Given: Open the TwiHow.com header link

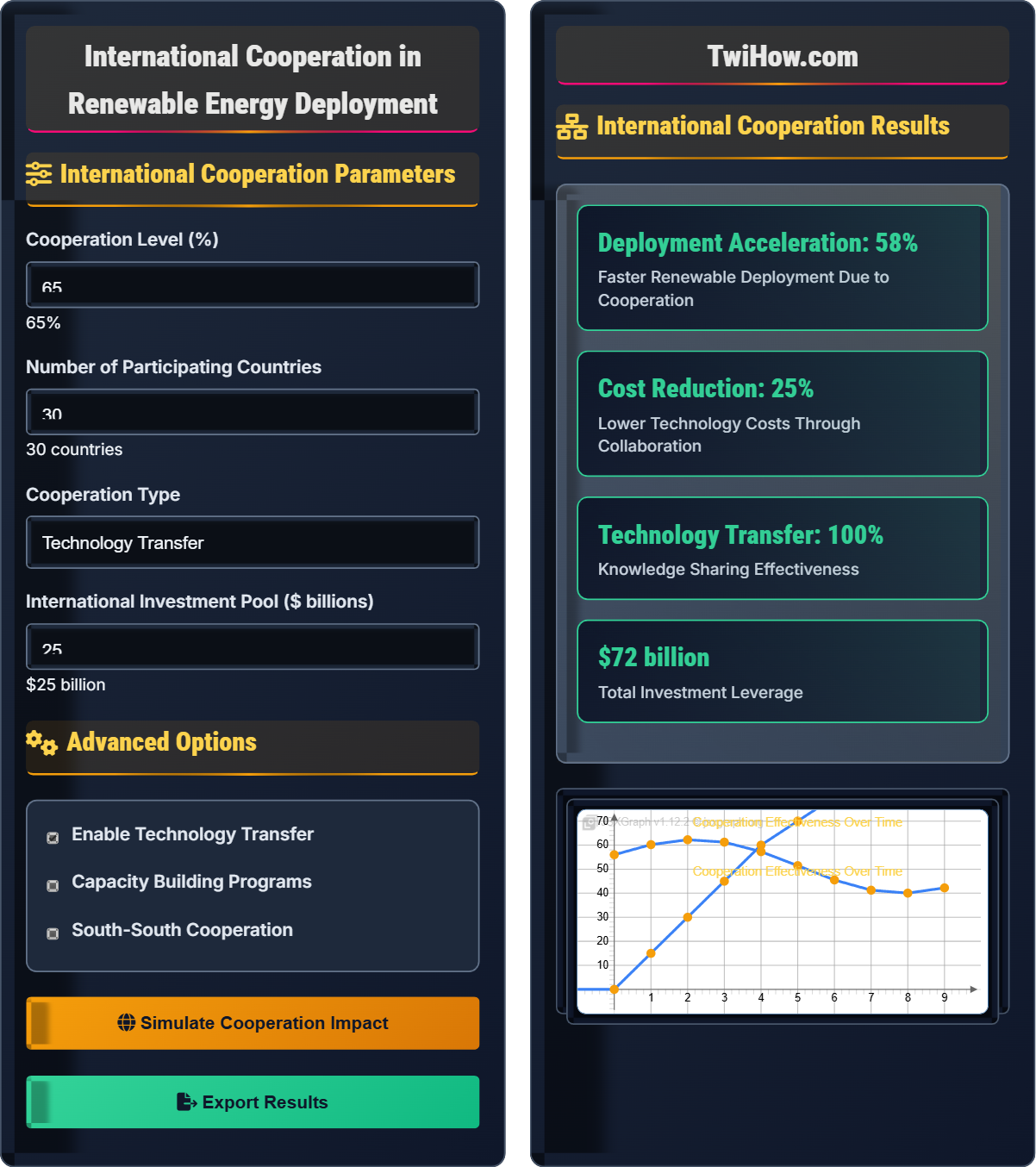Looking at the screenshot, I should click(x=783, y=56).
